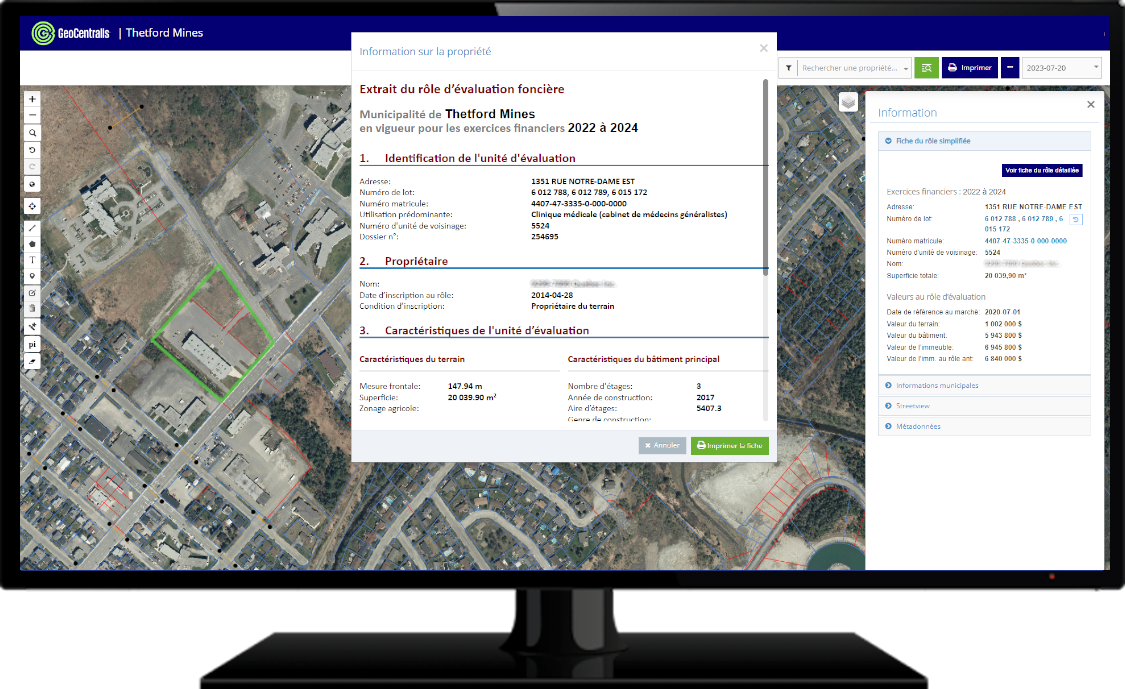The width and height of the screenshot is (1125, 689).
Task: Select the text annotation tool
Action: point(32,260)
